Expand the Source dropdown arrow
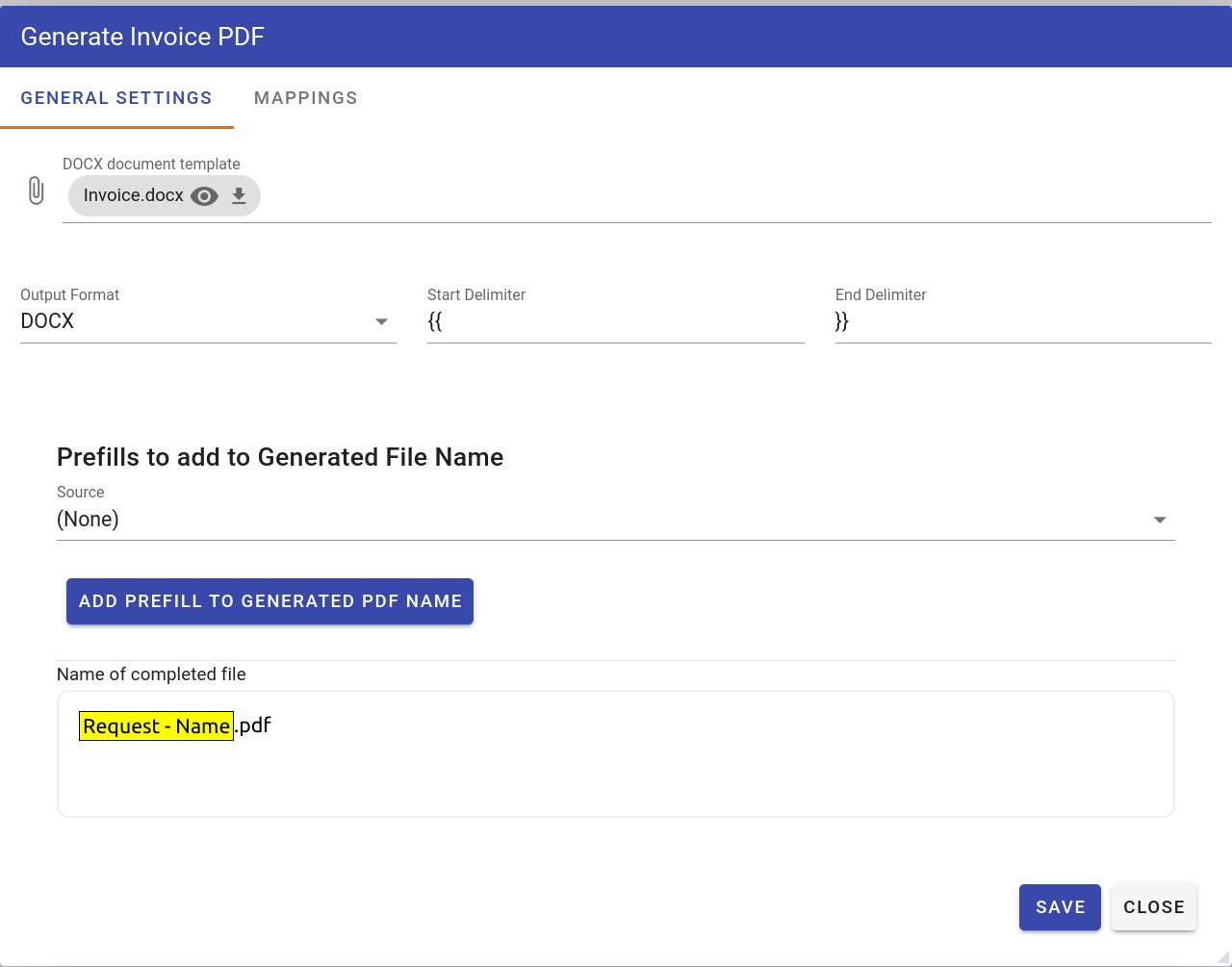The image size is (1232, 967). 1160,520
